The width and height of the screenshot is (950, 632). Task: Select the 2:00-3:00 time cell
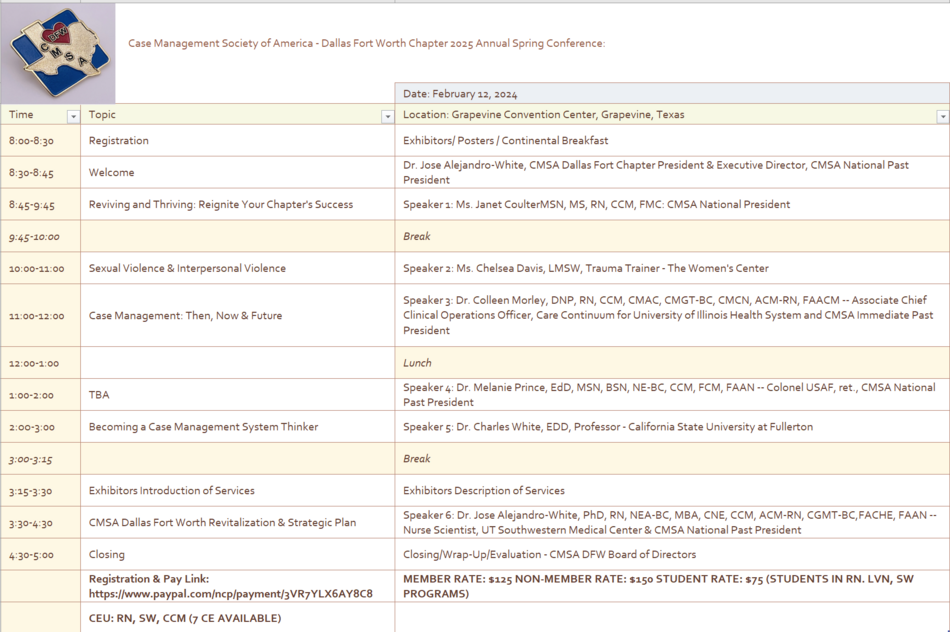[x=41, y=427]
